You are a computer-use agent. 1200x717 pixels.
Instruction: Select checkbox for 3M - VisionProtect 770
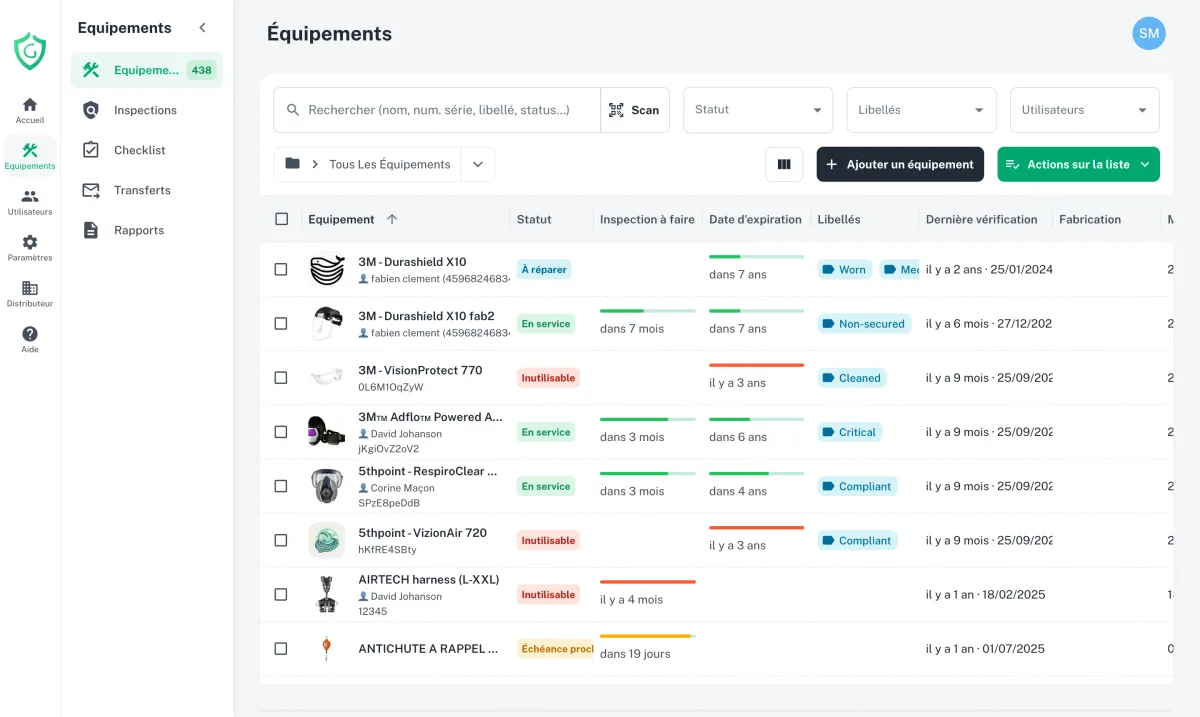[x=281, y=378]
